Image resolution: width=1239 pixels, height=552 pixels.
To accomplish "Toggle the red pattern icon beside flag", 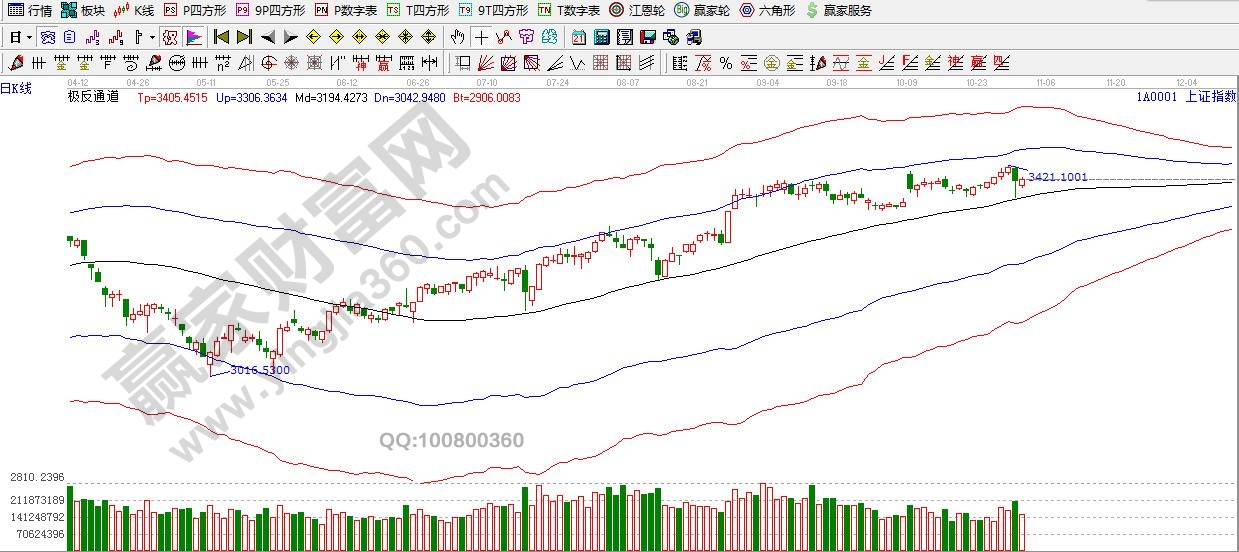I will click(169, 38).
